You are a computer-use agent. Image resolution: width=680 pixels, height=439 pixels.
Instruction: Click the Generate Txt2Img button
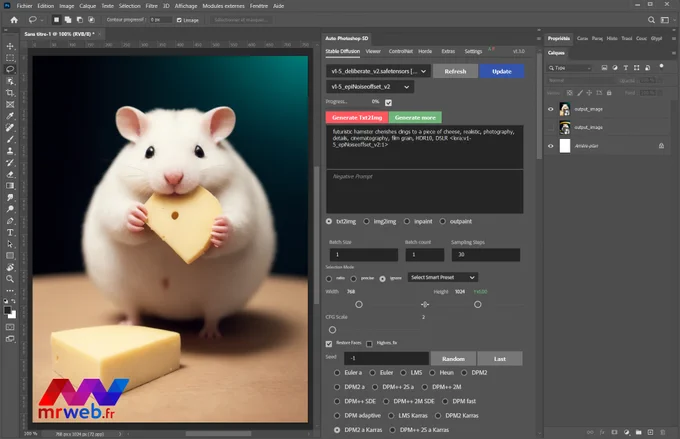[357, 118]
